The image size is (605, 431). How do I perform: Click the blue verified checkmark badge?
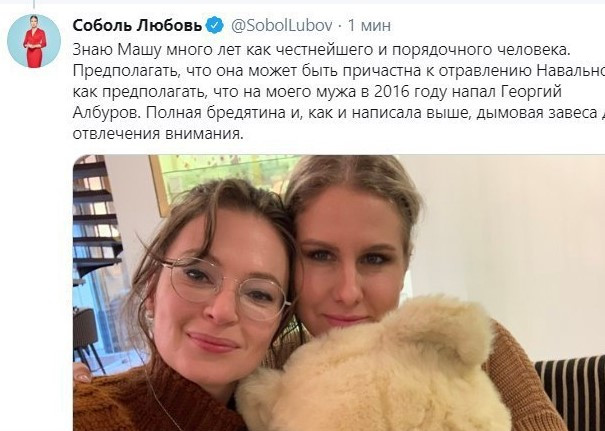pos(215,25)
